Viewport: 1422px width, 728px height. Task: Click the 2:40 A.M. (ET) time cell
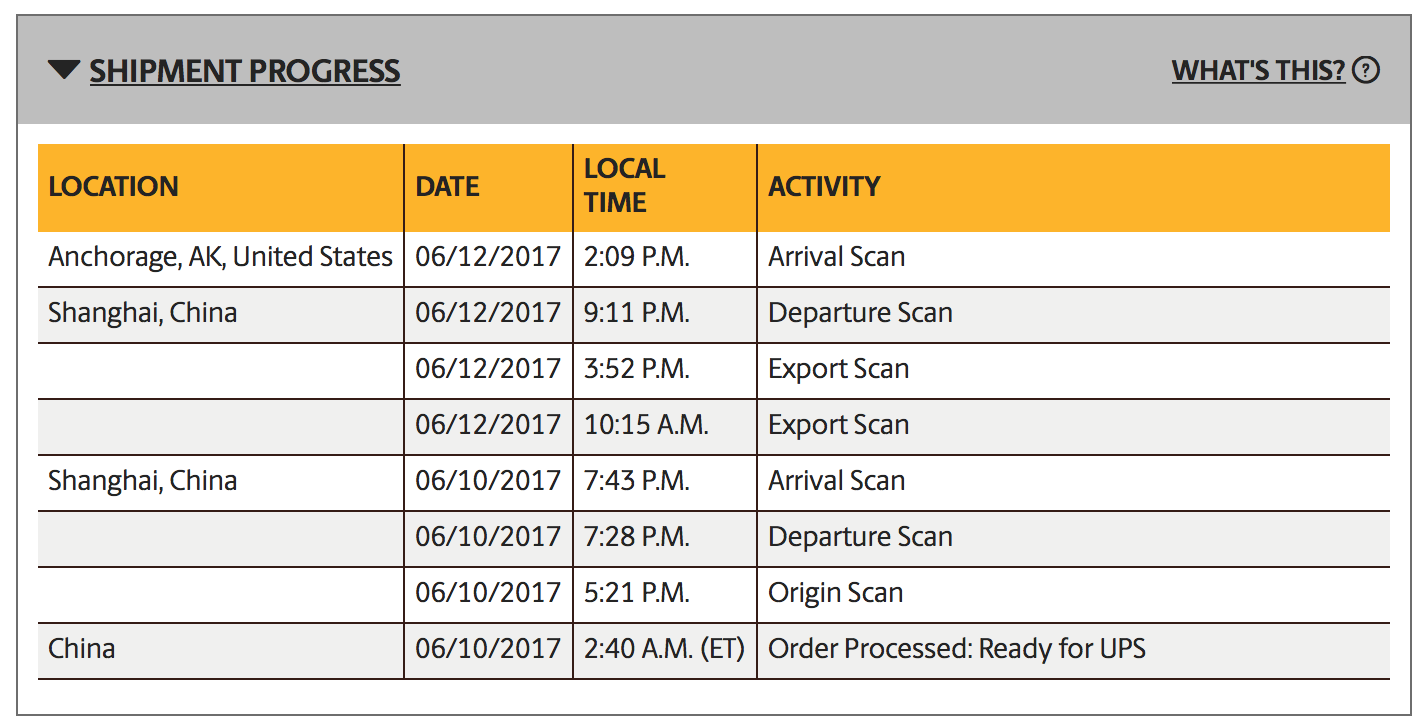664,649
